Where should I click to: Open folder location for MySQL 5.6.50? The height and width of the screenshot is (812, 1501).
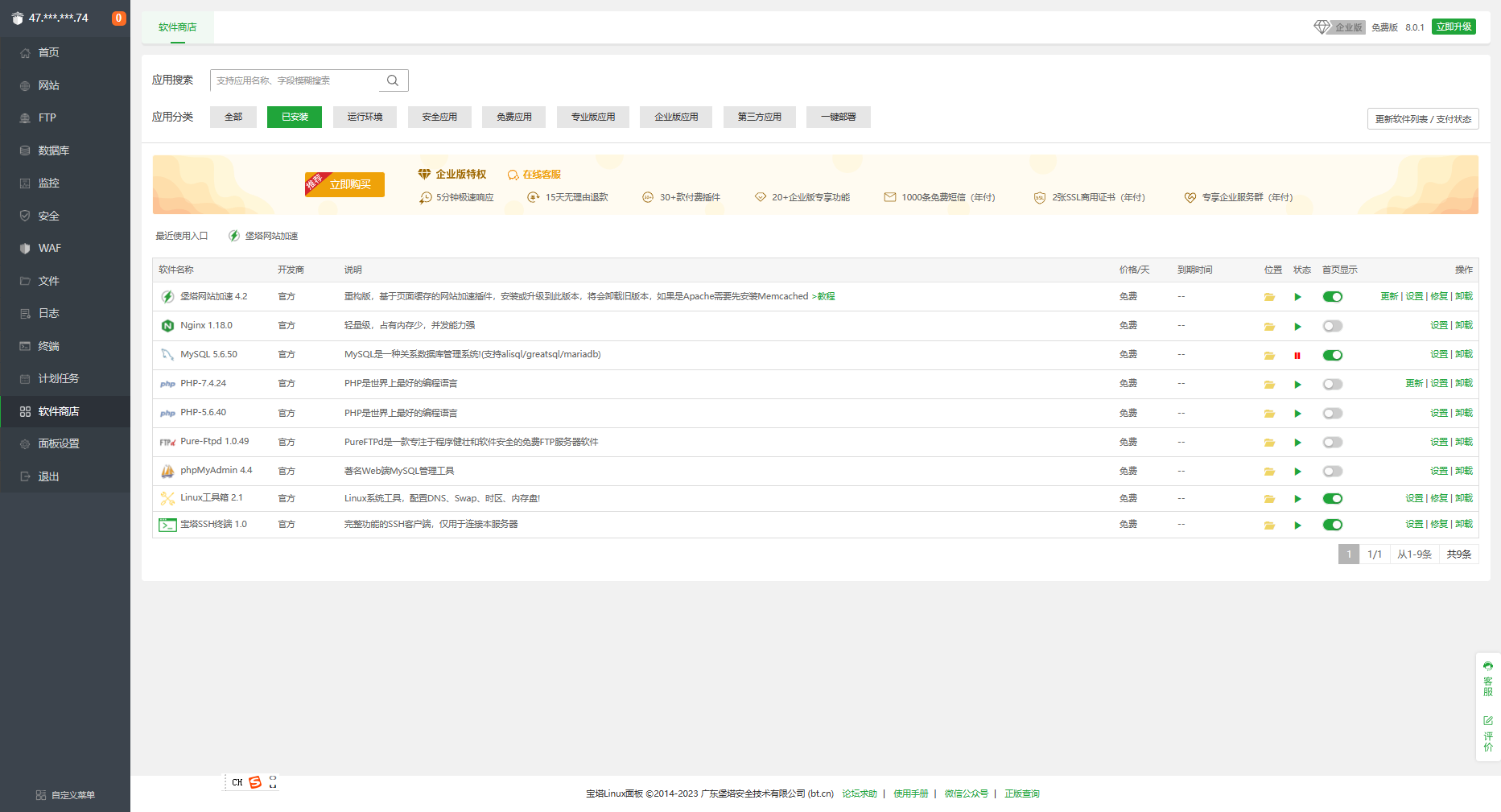[1269, 355]
